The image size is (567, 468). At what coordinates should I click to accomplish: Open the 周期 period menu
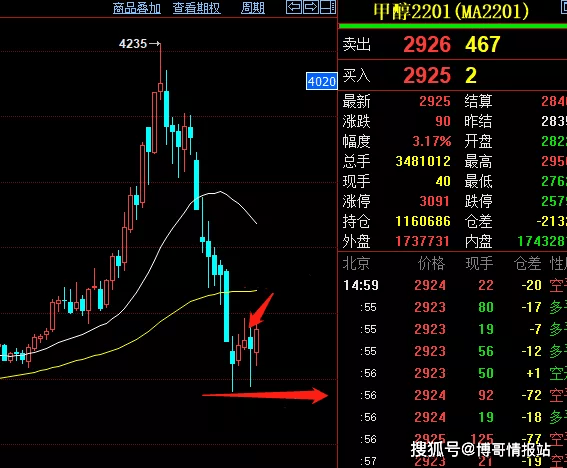point(253,8)
